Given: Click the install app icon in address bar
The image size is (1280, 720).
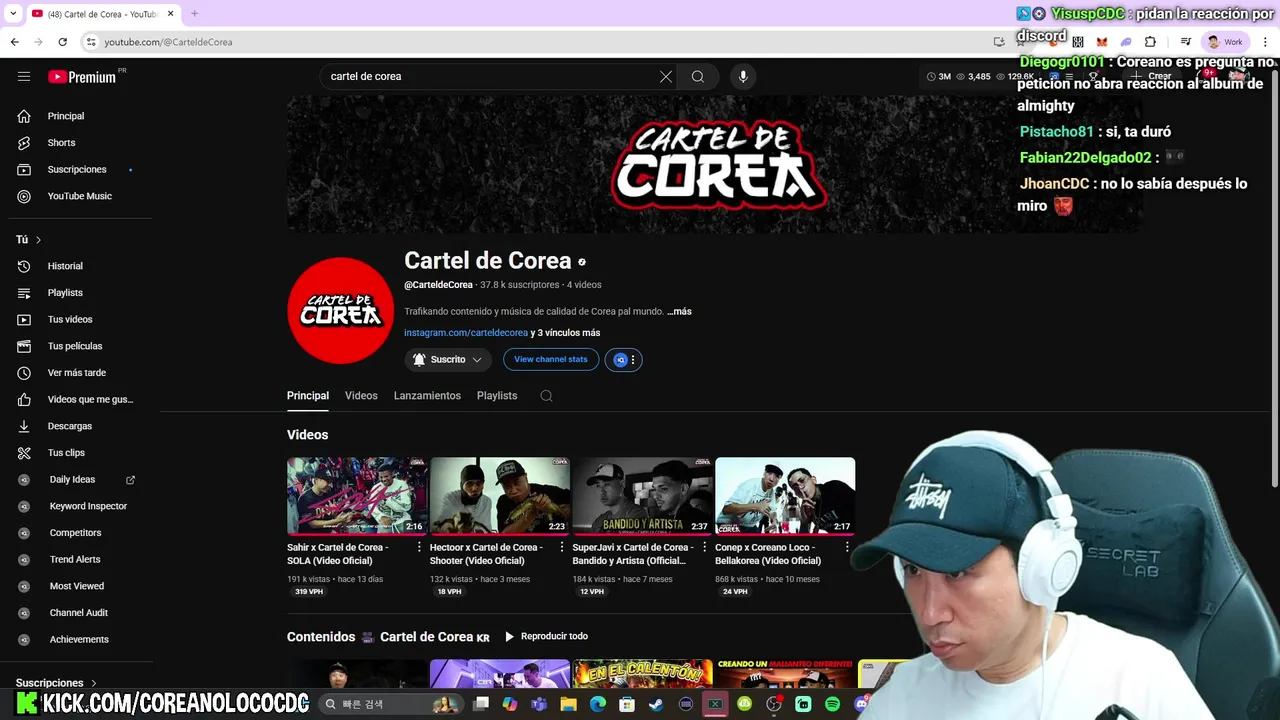Looking at the screenshot, I should [x=999, y=42].
